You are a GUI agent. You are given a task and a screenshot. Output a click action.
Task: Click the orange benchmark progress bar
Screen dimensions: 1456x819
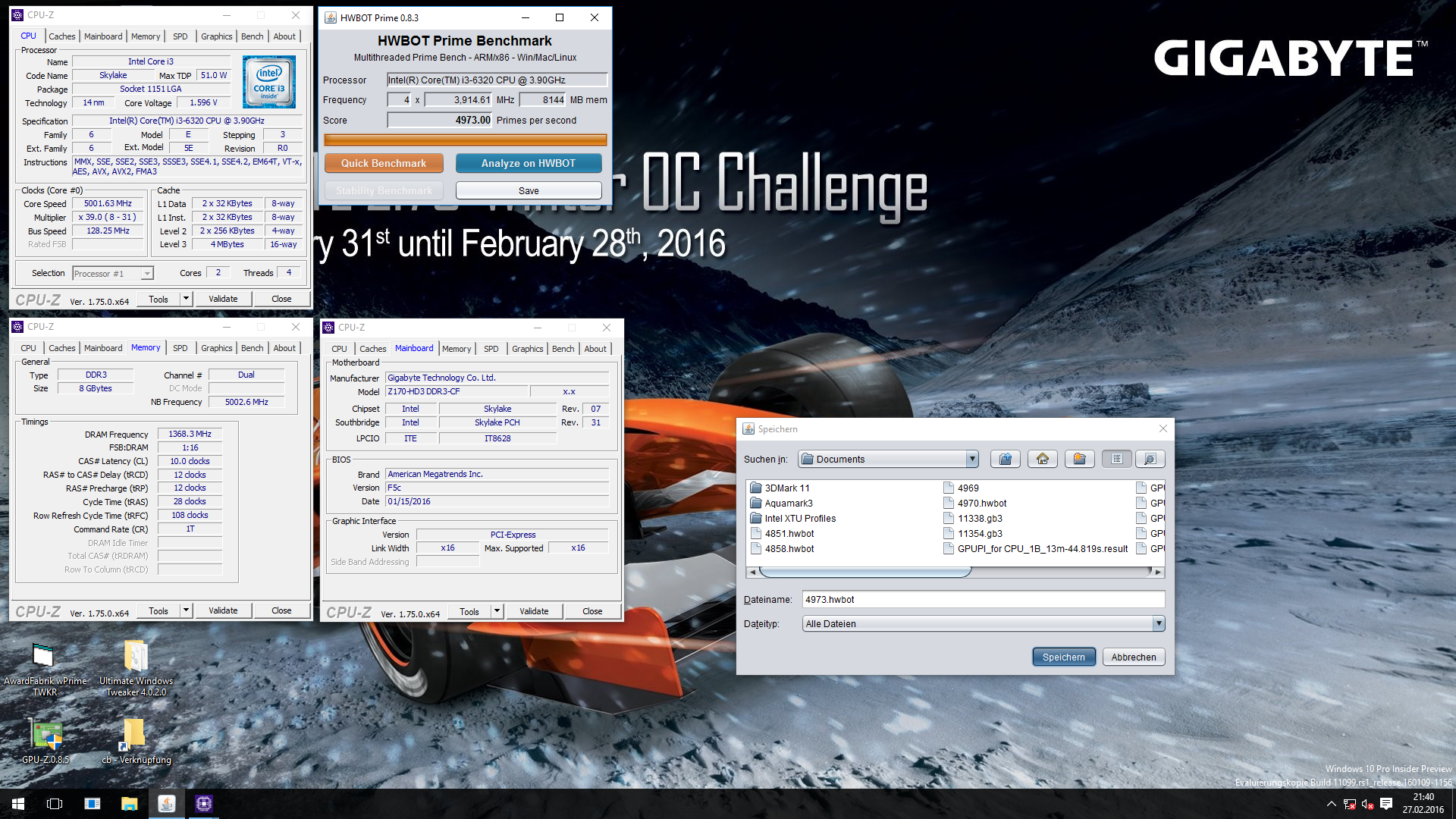coord(465,140)
